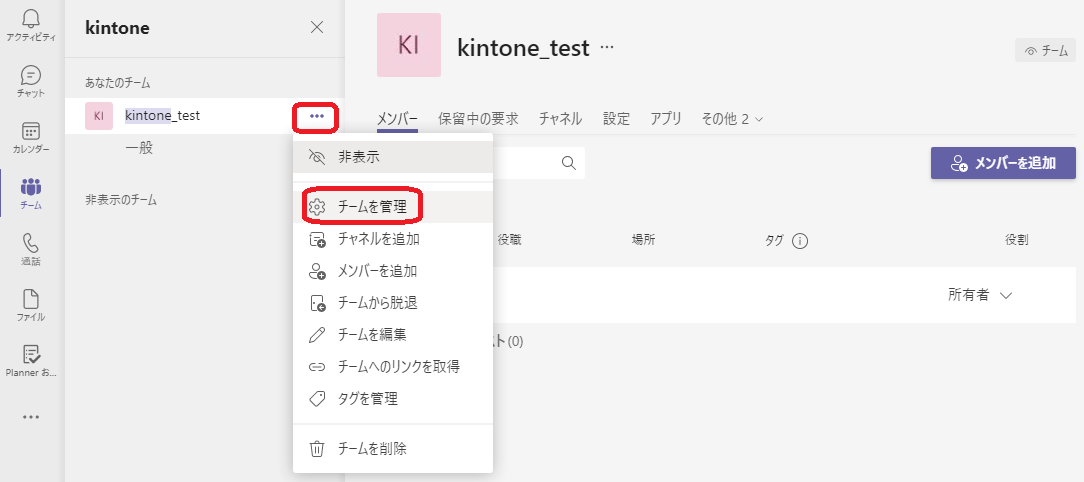
Task: Click the info icon beside タグ column
Action: coord(800,240)
